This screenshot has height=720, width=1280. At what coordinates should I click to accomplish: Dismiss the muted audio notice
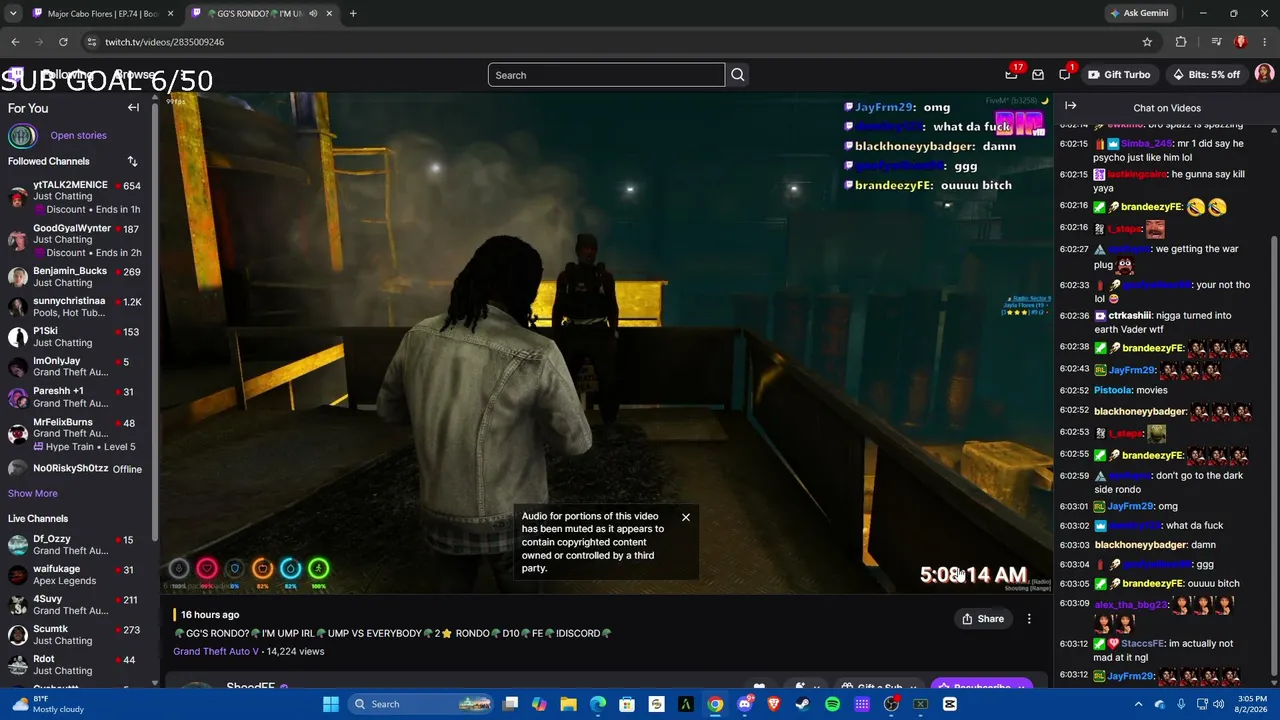click(686, 517)
